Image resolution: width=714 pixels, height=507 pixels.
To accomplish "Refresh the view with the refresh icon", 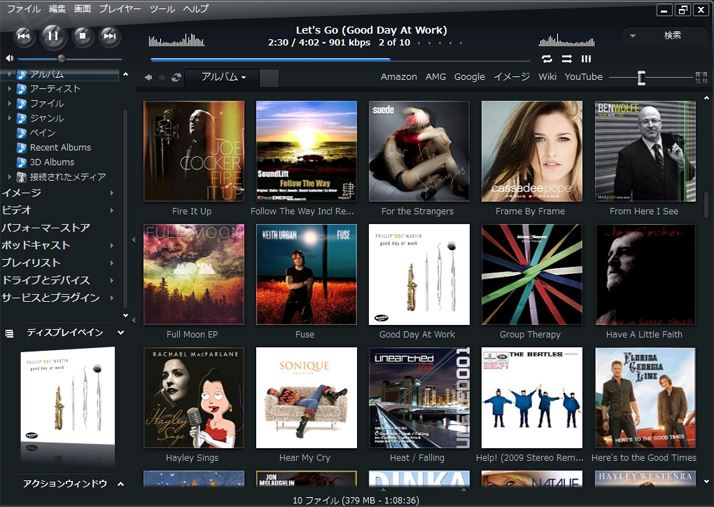I will pyautogui.click(x=176, y=77).
